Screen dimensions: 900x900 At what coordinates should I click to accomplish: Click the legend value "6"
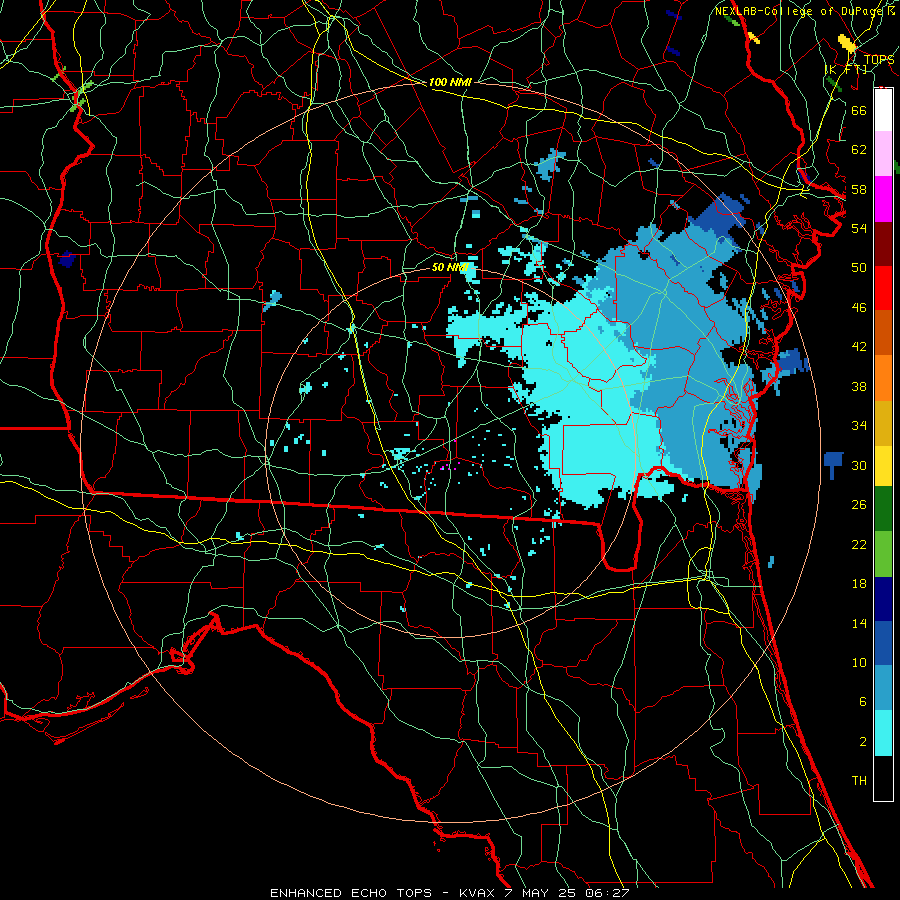(862, 702)
